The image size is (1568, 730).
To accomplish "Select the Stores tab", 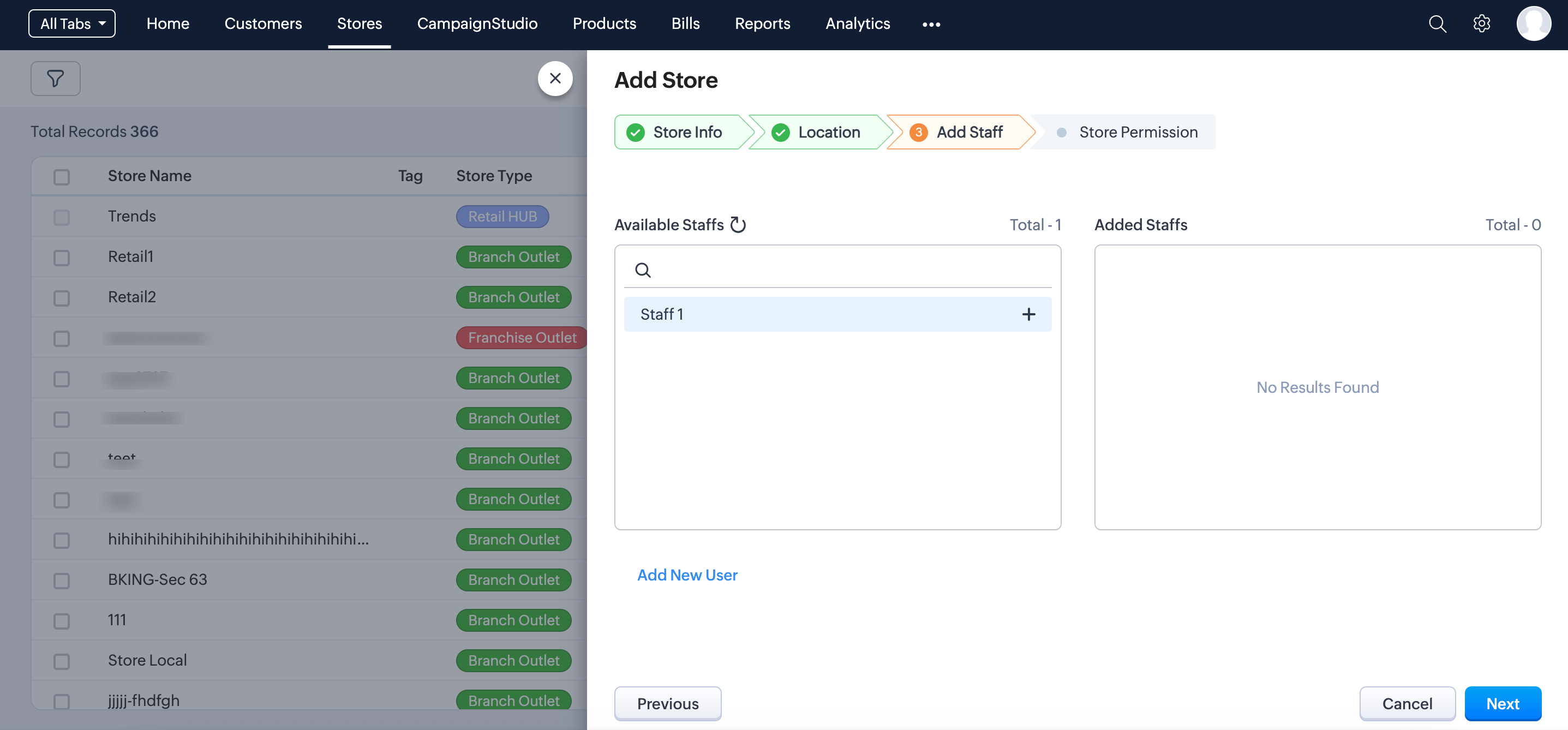I will (x=359, y=24).
